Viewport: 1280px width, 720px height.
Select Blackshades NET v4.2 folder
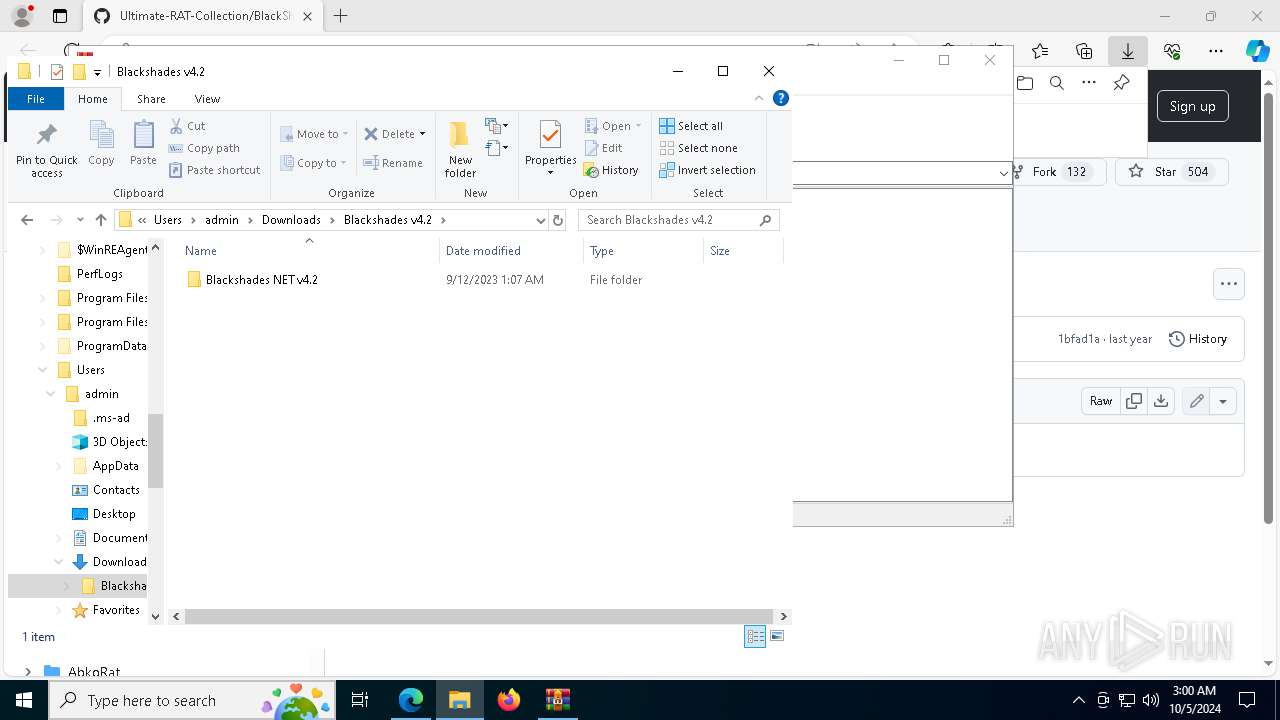click(261, 280)
